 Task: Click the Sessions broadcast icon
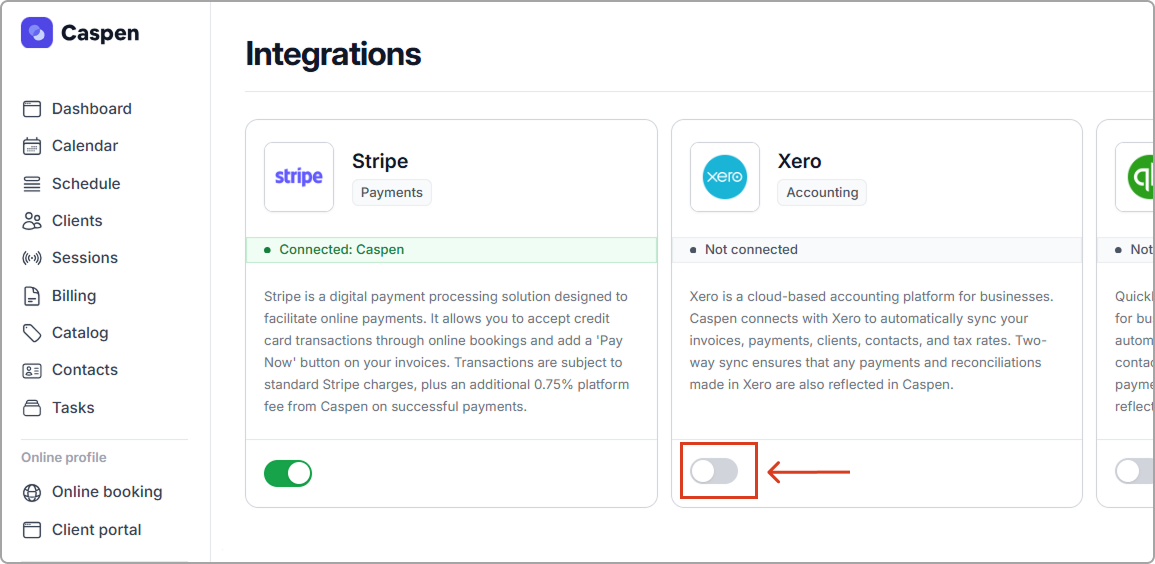click(32, 258)
